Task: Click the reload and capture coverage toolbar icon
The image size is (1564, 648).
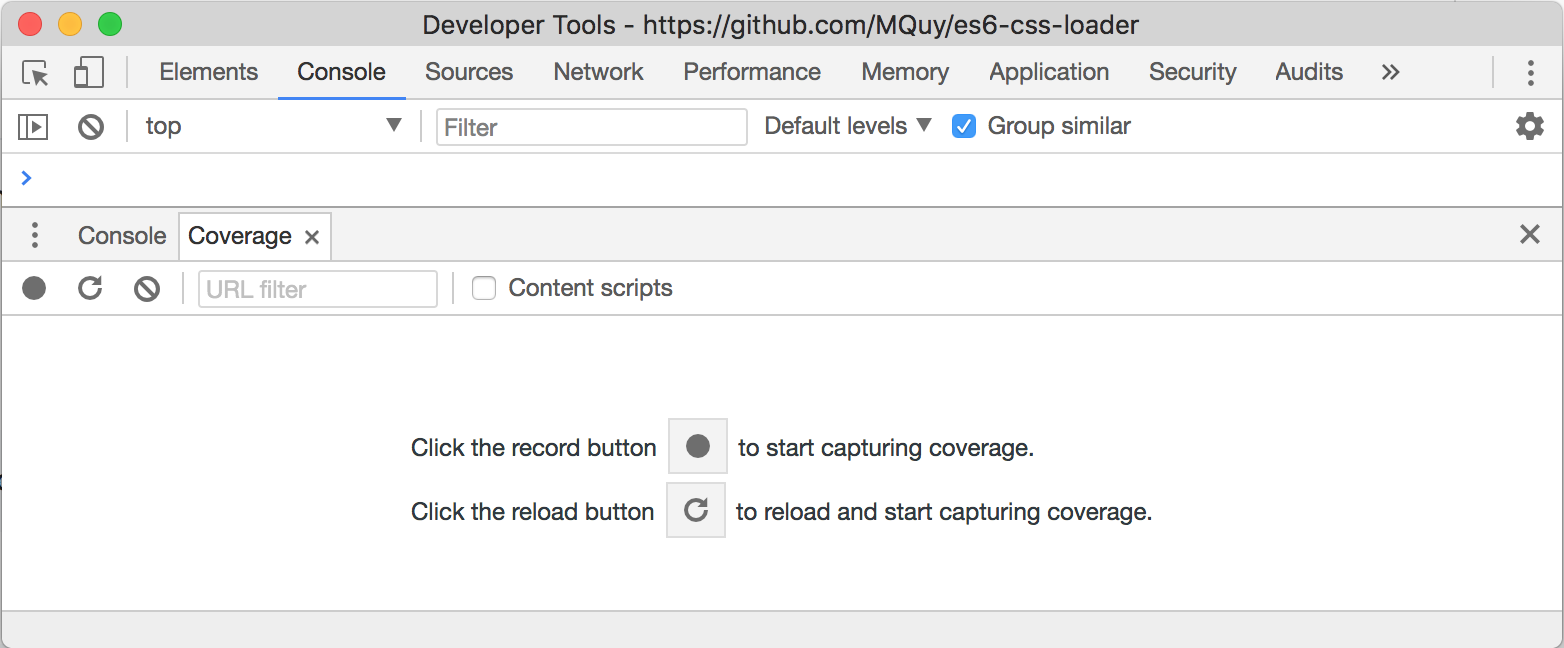Action: [90, 289]
